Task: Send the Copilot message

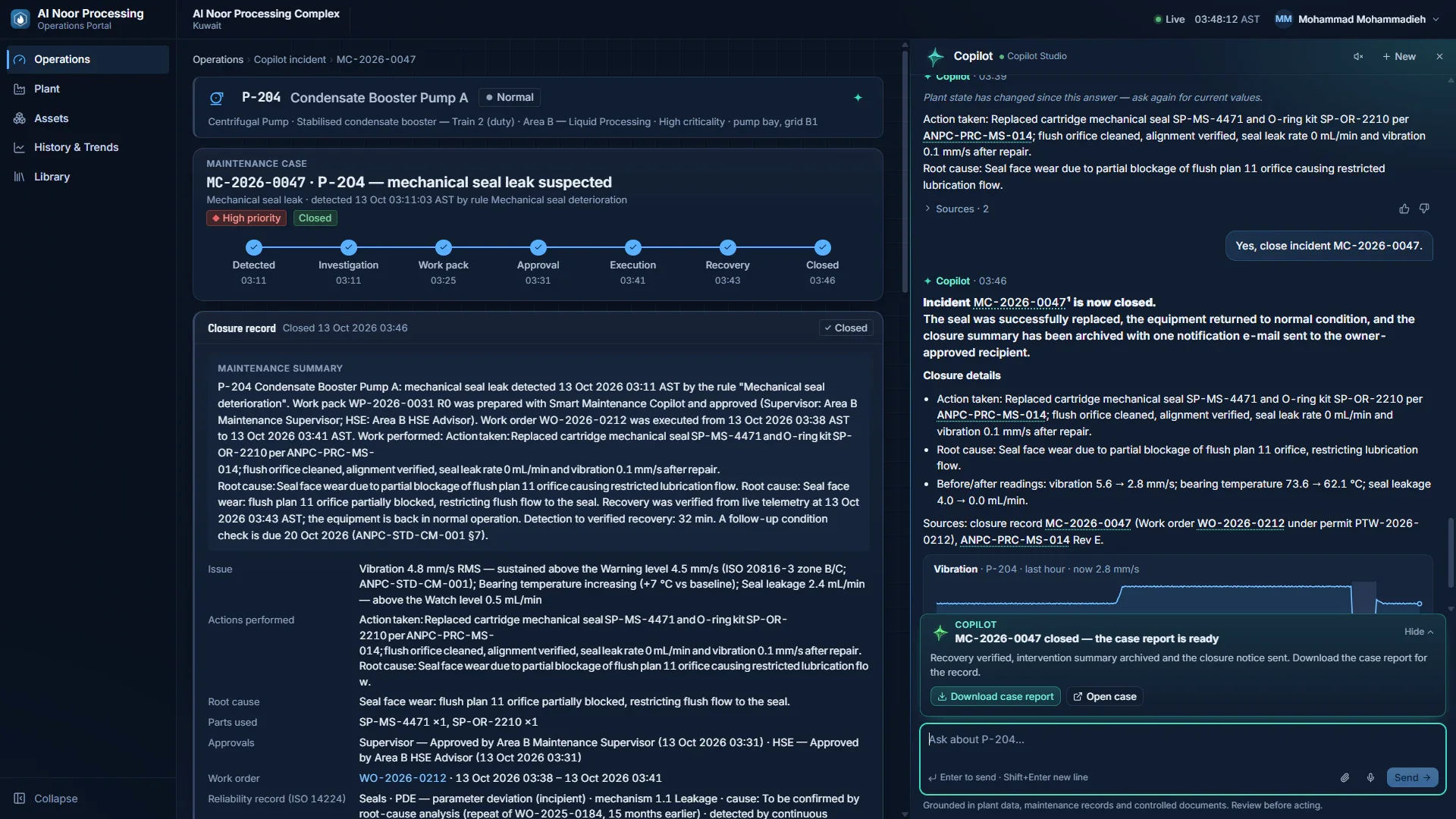Action: pos(1412,777)
